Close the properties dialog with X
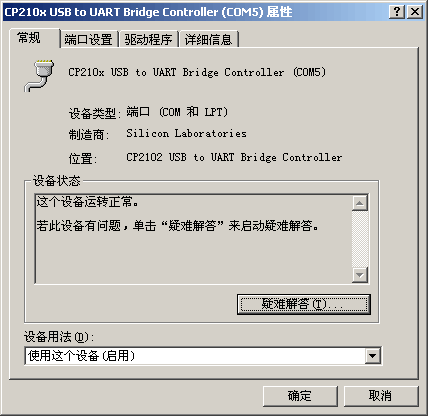428x416 pixels. coord(415,12)
